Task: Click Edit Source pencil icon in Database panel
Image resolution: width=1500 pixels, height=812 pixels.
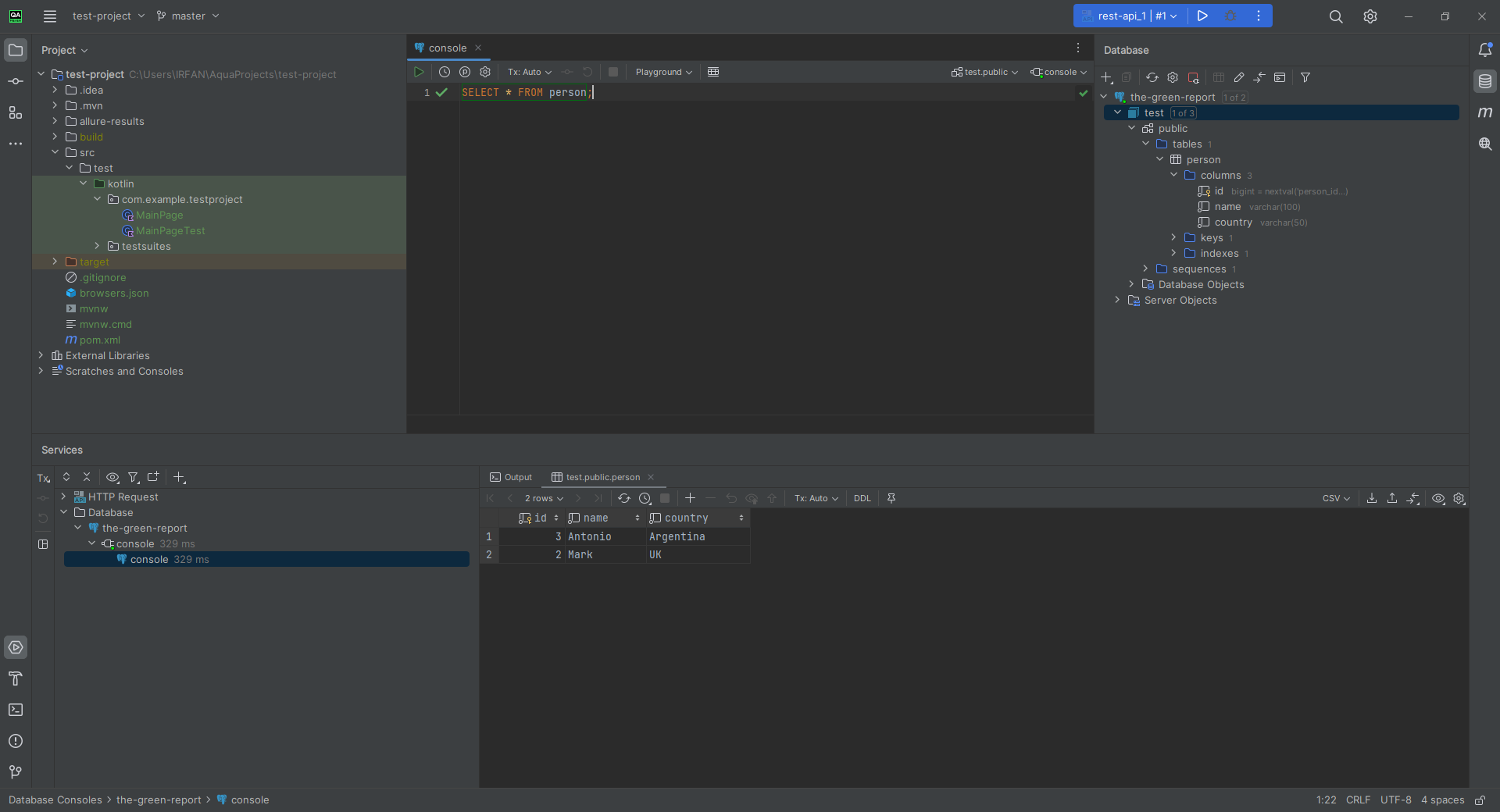Action: coord(1239,77)
